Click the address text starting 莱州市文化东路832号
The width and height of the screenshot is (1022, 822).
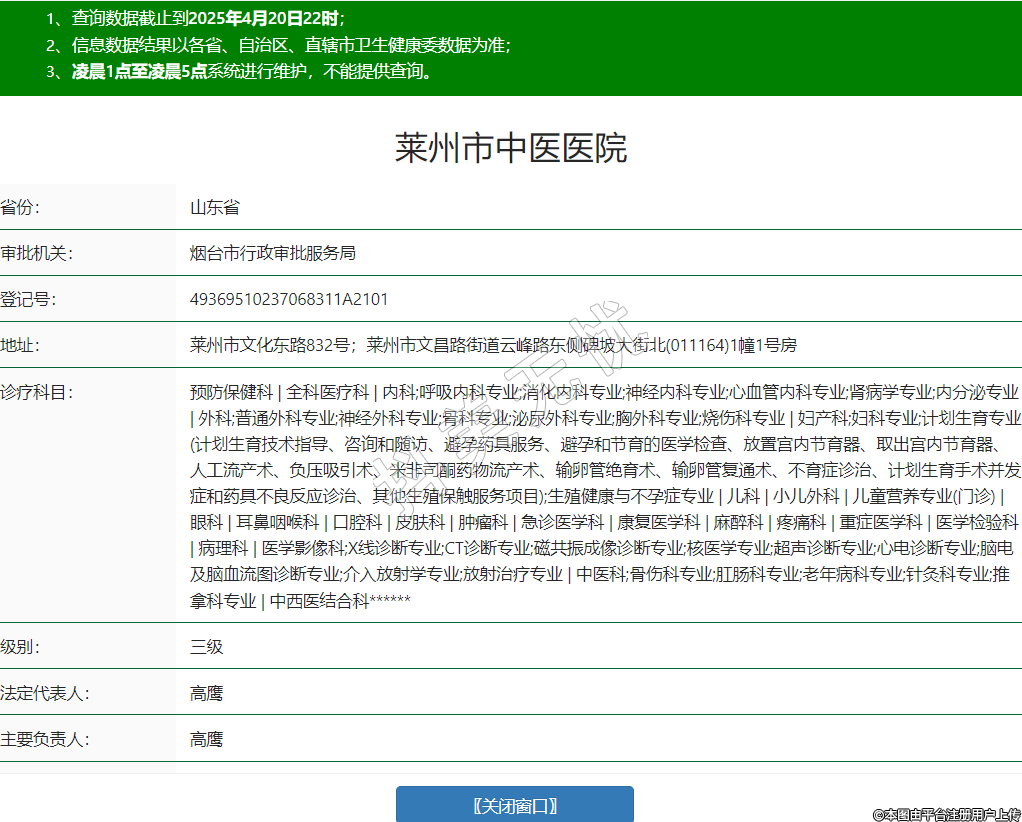point(270,346)
